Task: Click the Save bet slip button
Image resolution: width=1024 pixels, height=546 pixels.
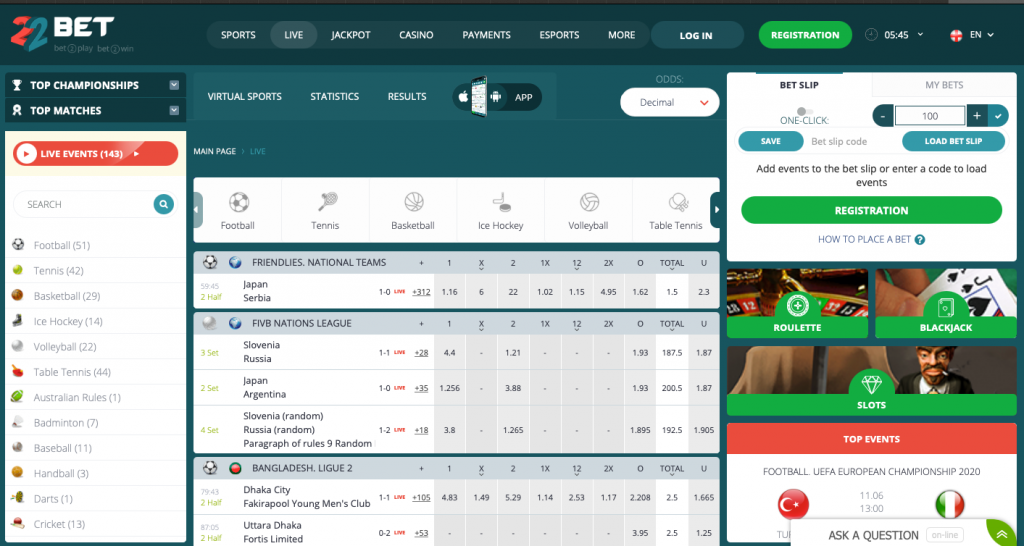Action: pyautogui.click(x=771, y=141)
